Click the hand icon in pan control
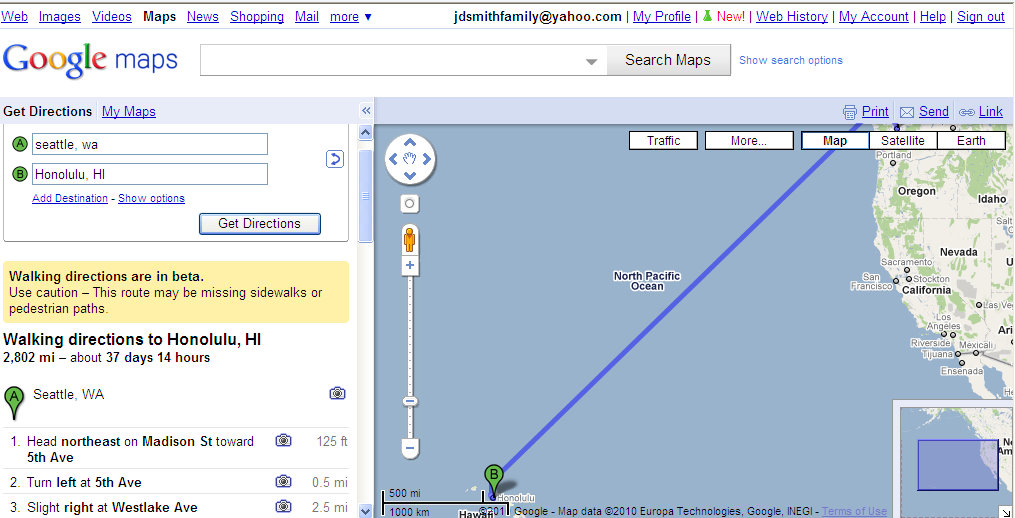 [x=410, y=159]
